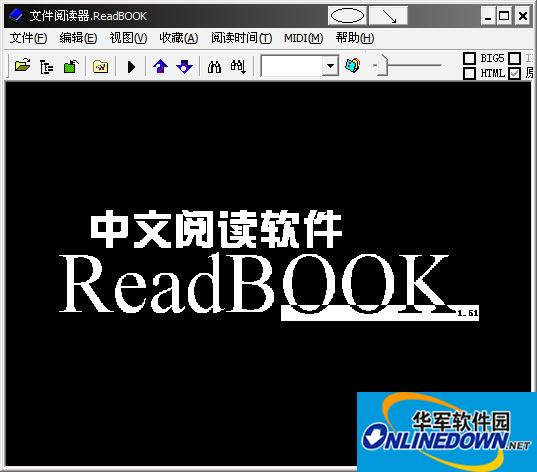Screen dimensions: 537x472
Task: Enable the BIG5 checkbox
Action: (470, 58)
